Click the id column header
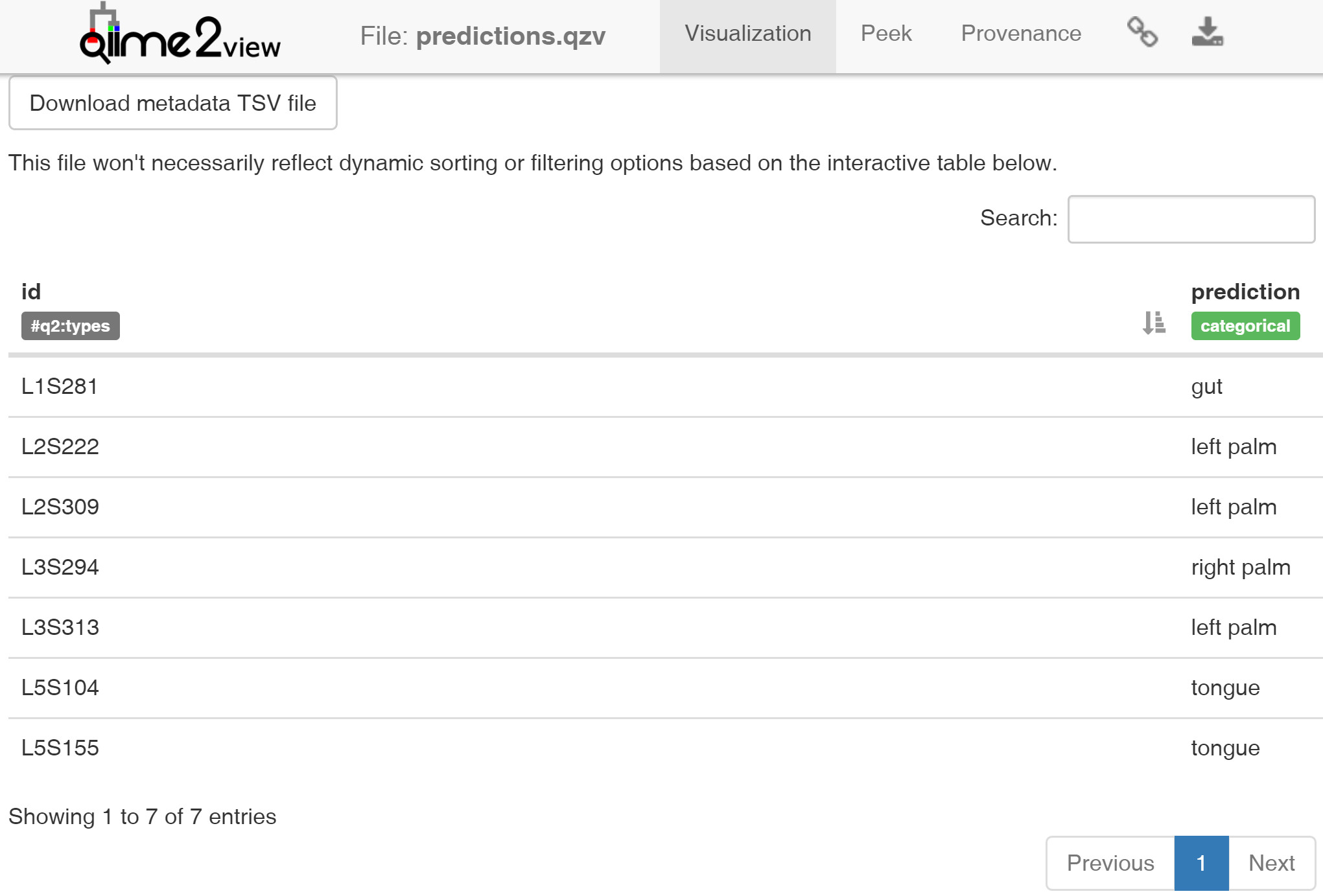This screenshot has width=1323, height=896. point(31,292)
